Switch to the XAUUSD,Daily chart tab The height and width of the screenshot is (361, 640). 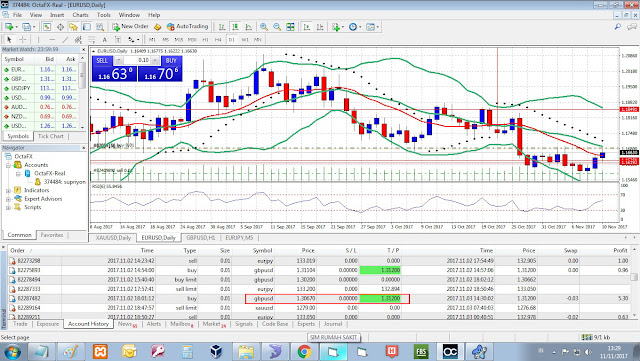tap(113, 238)
